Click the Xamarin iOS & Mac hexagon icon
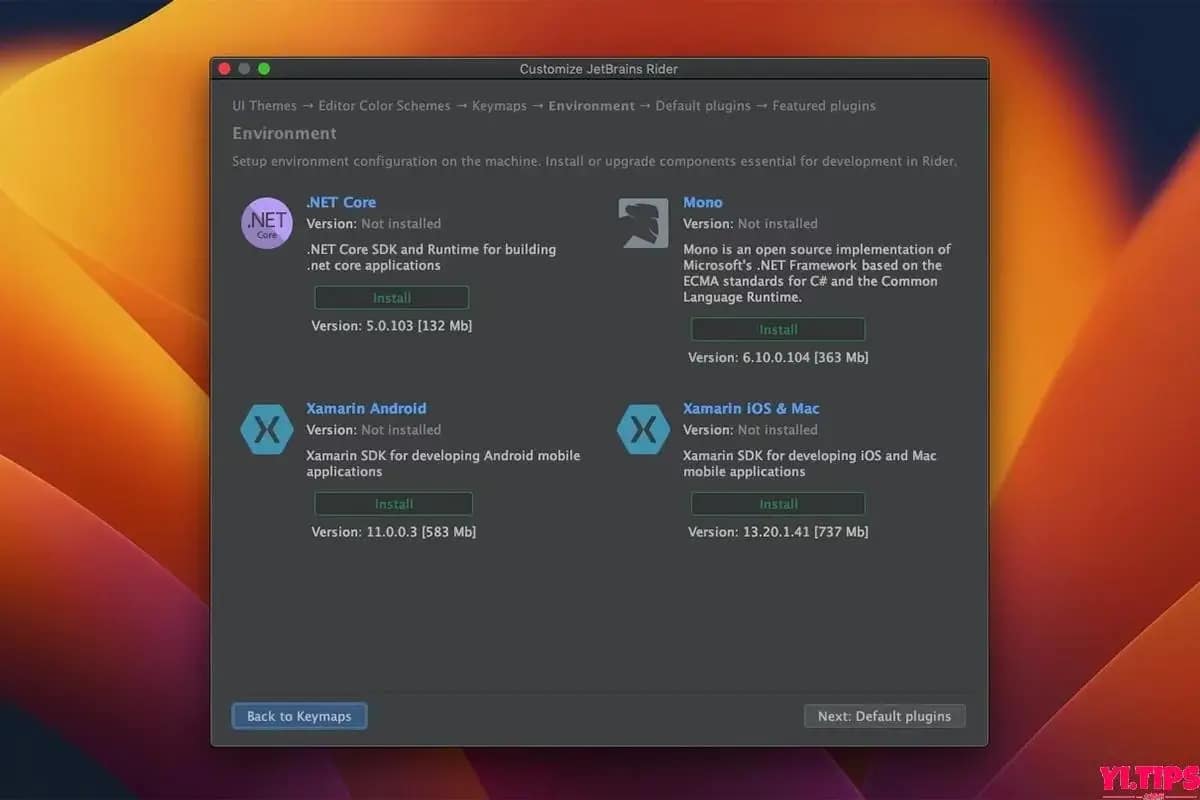 pos(643,429)
